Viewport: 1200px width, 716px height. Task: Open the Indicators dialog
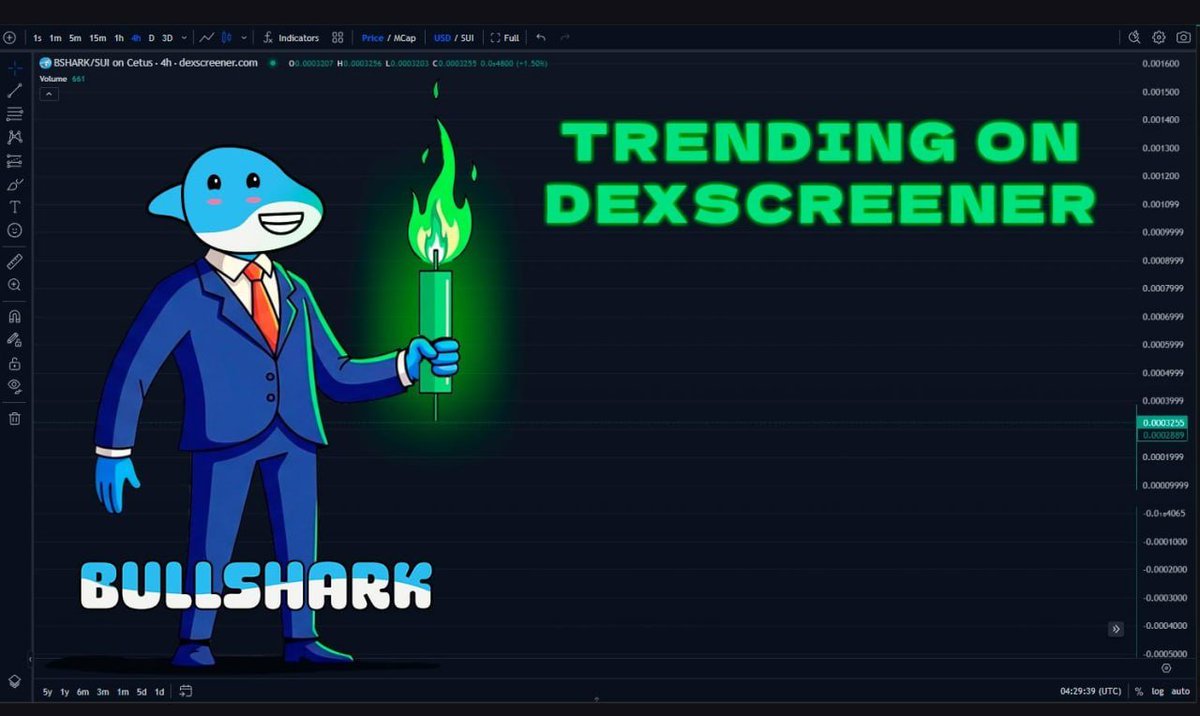click(x=291, y=38)
